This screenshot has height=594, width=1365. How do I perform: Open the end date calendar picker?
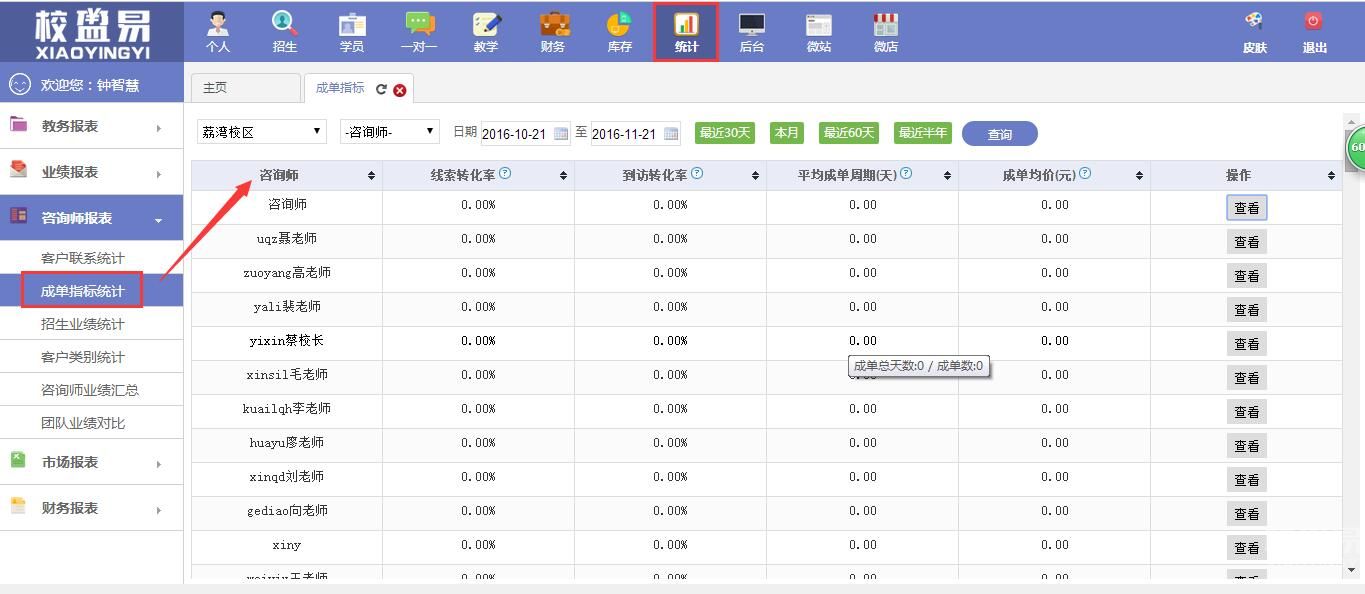[670, 134]
